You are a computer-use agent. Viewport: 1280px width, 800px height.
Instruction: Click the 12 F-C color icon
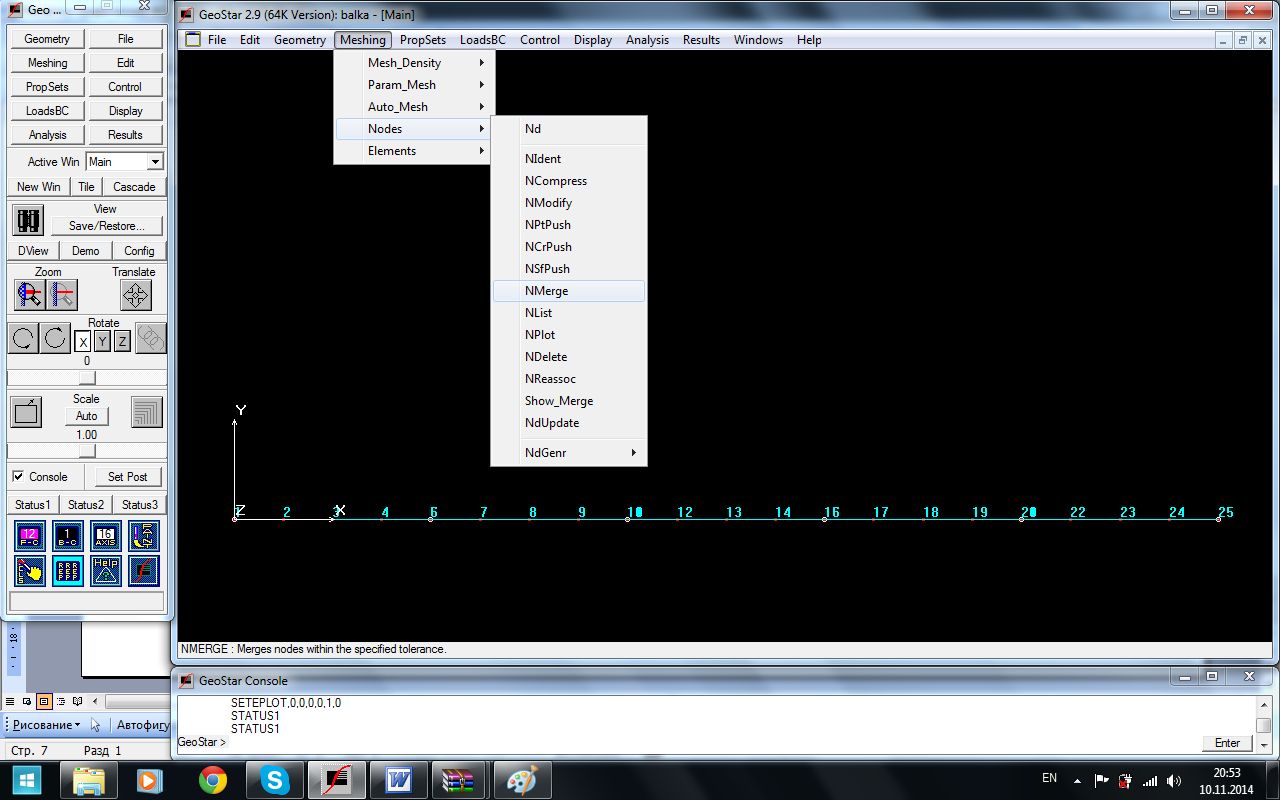point(30,536)
